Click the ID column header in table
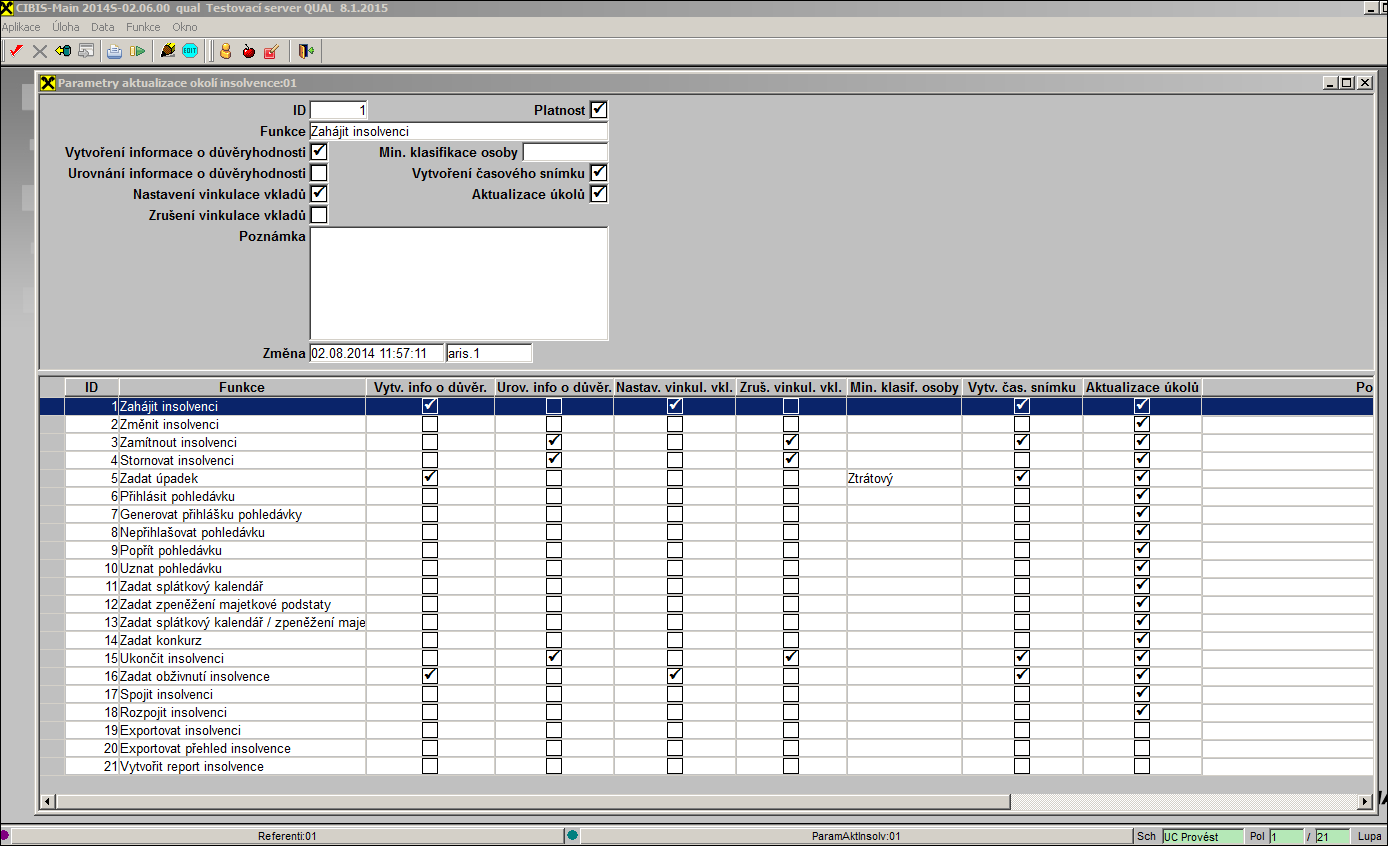 92,387
